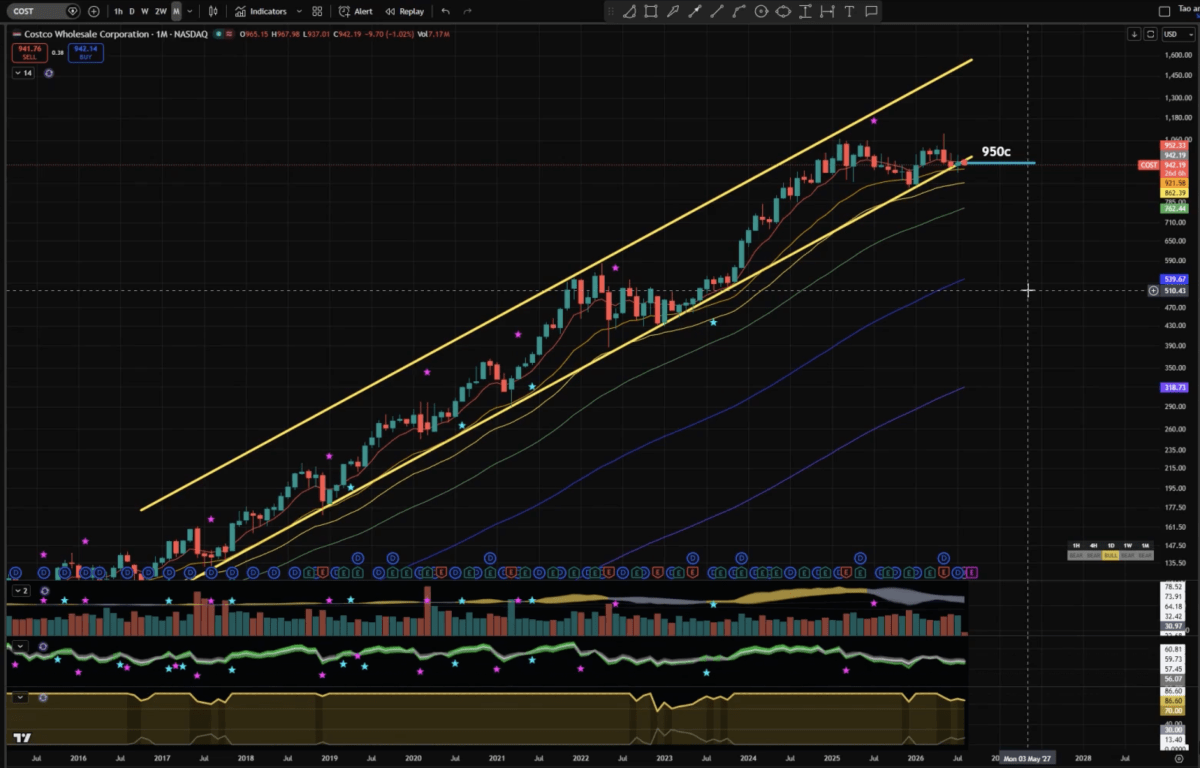Click the eye icon inside symbol box
The height and width of the screenshot is (768, 1200).
[72, 11]
